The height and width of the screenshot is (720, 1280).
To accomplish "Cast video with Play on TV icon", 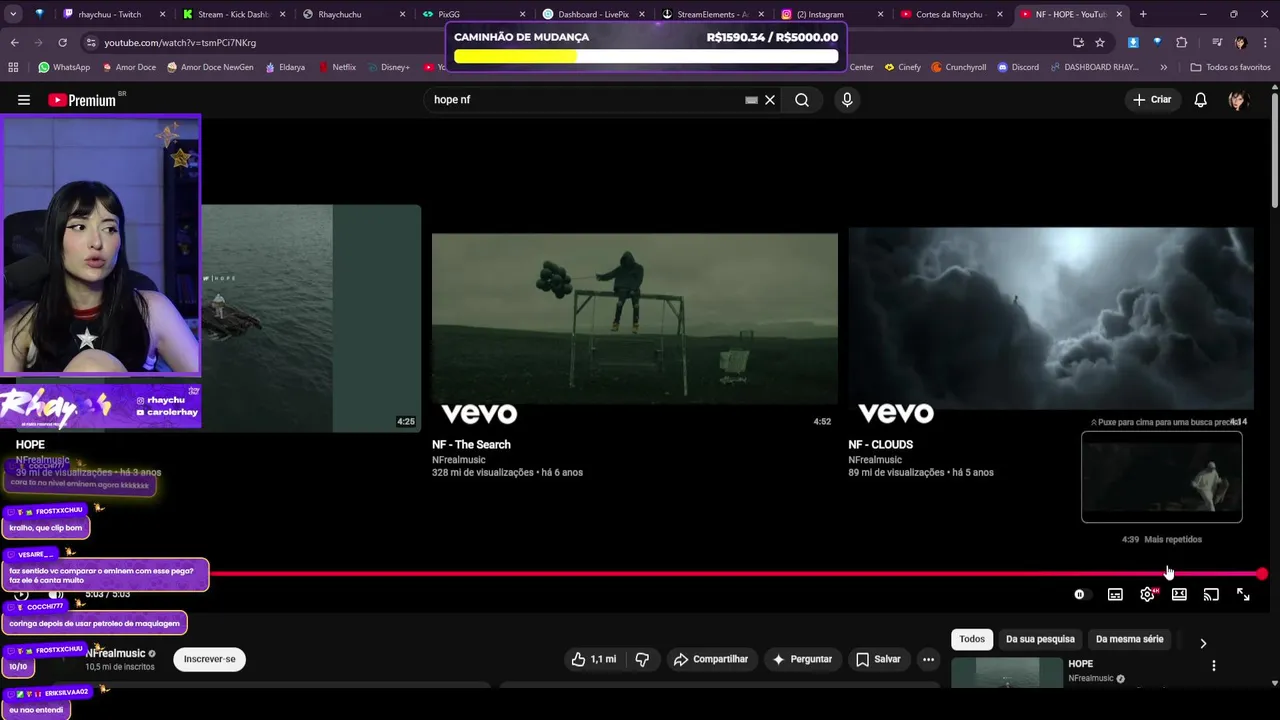I will (1211, 594).
